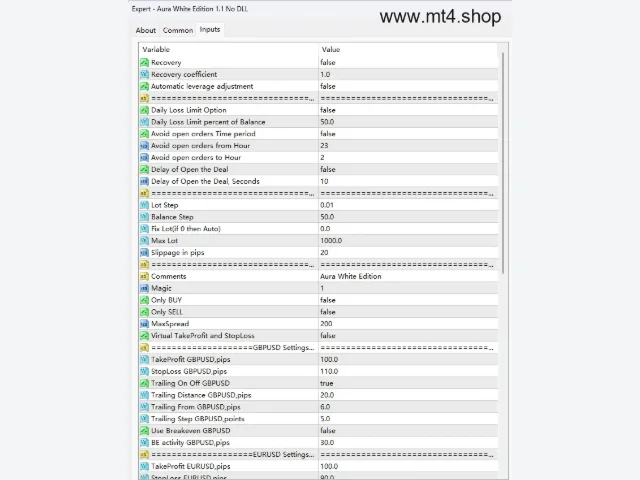Click the icon beside Use Breakeven GBPUSD
Image resolution: width=640 pixels, height=480 pixels.
pyautogui.click(x=144, y=430)
